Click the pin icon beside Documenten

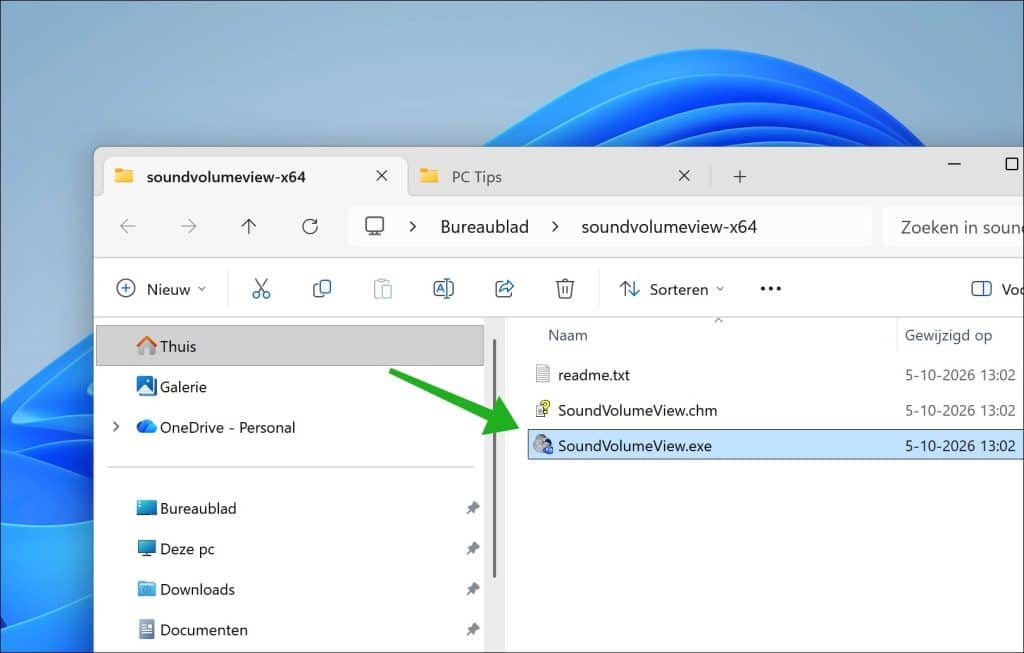(473, 629)
